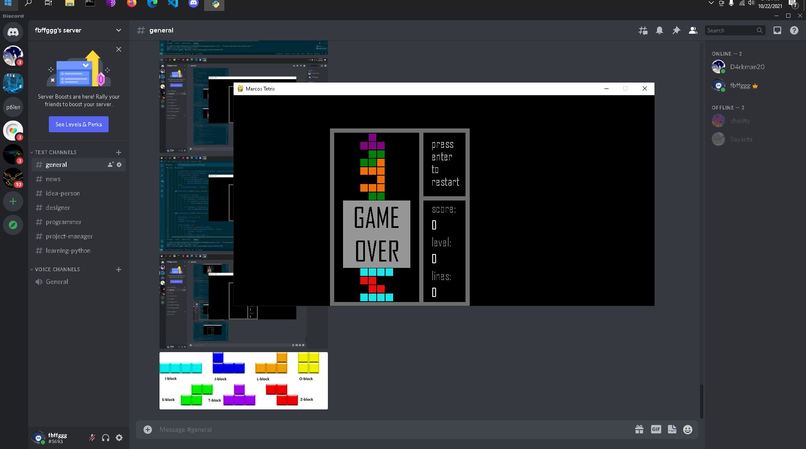Click the attach file plus icon

tap(148, 429)
